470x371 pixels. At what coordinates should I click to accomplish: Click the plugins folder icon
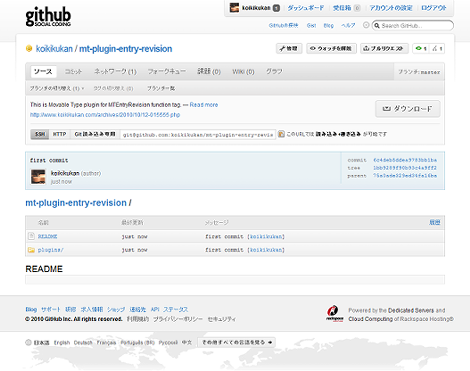tap(31, 250)
